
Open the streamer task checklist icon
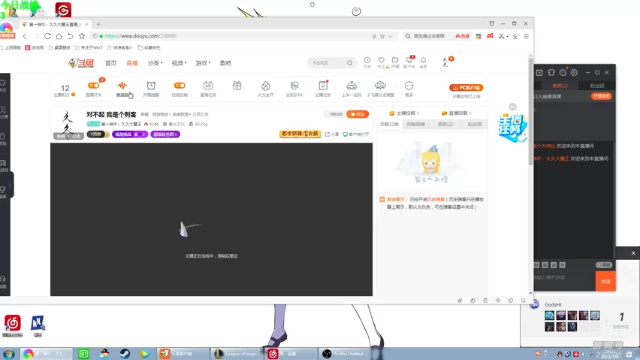(323, 86)
